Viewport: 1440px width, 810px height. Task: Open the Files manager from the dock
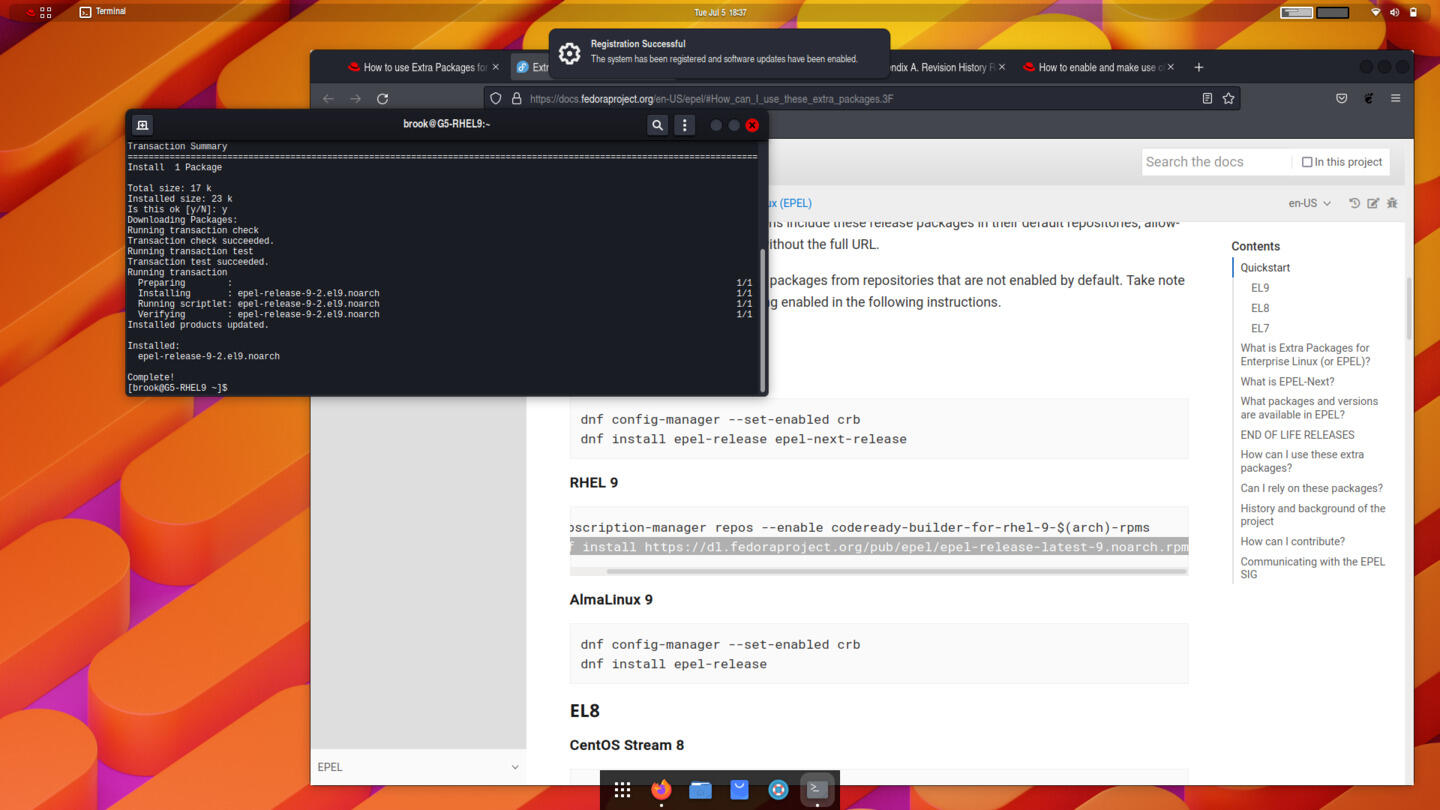(700, 790)
